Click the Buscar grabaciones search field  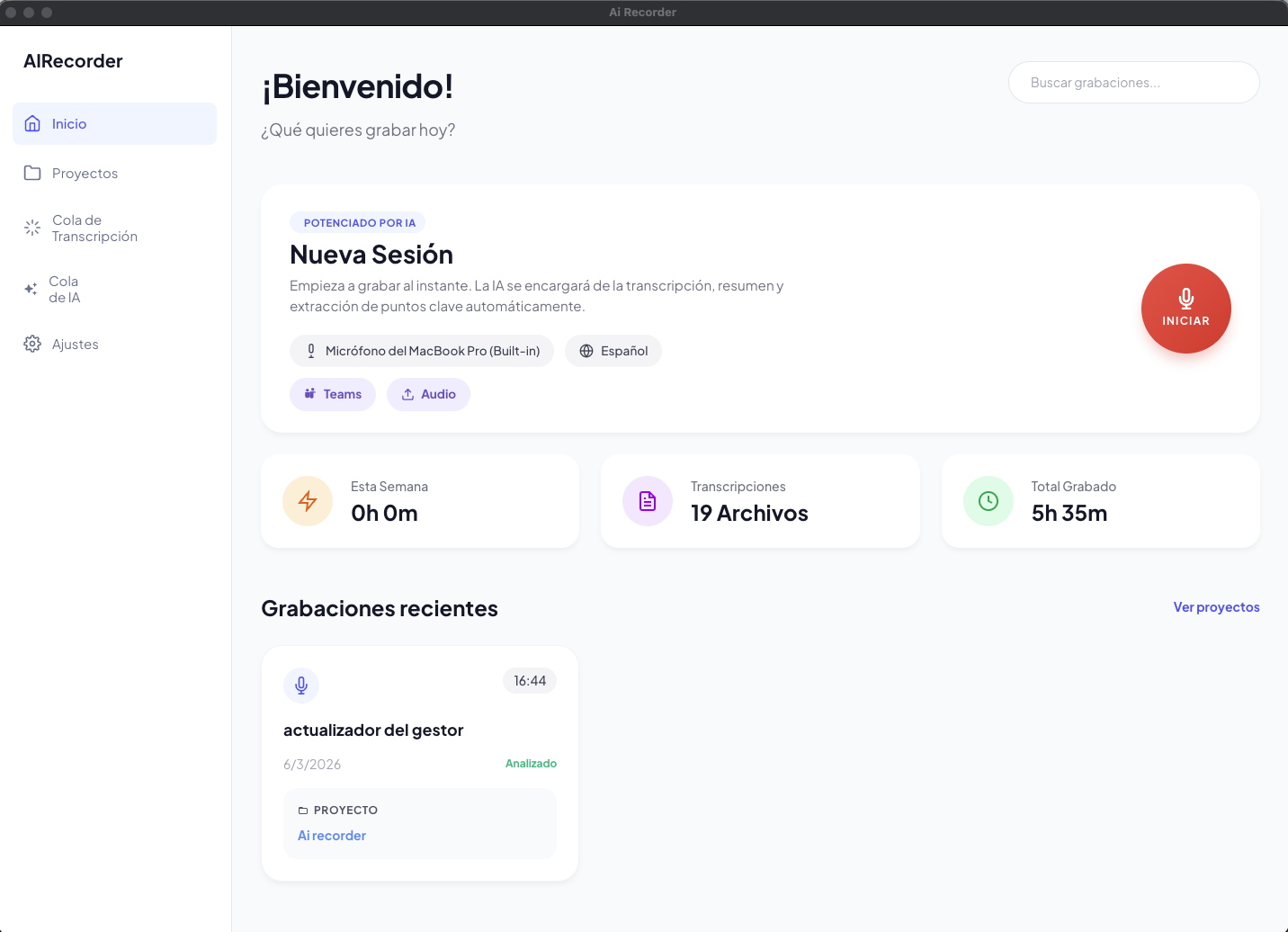click(x=1133, y=82)
